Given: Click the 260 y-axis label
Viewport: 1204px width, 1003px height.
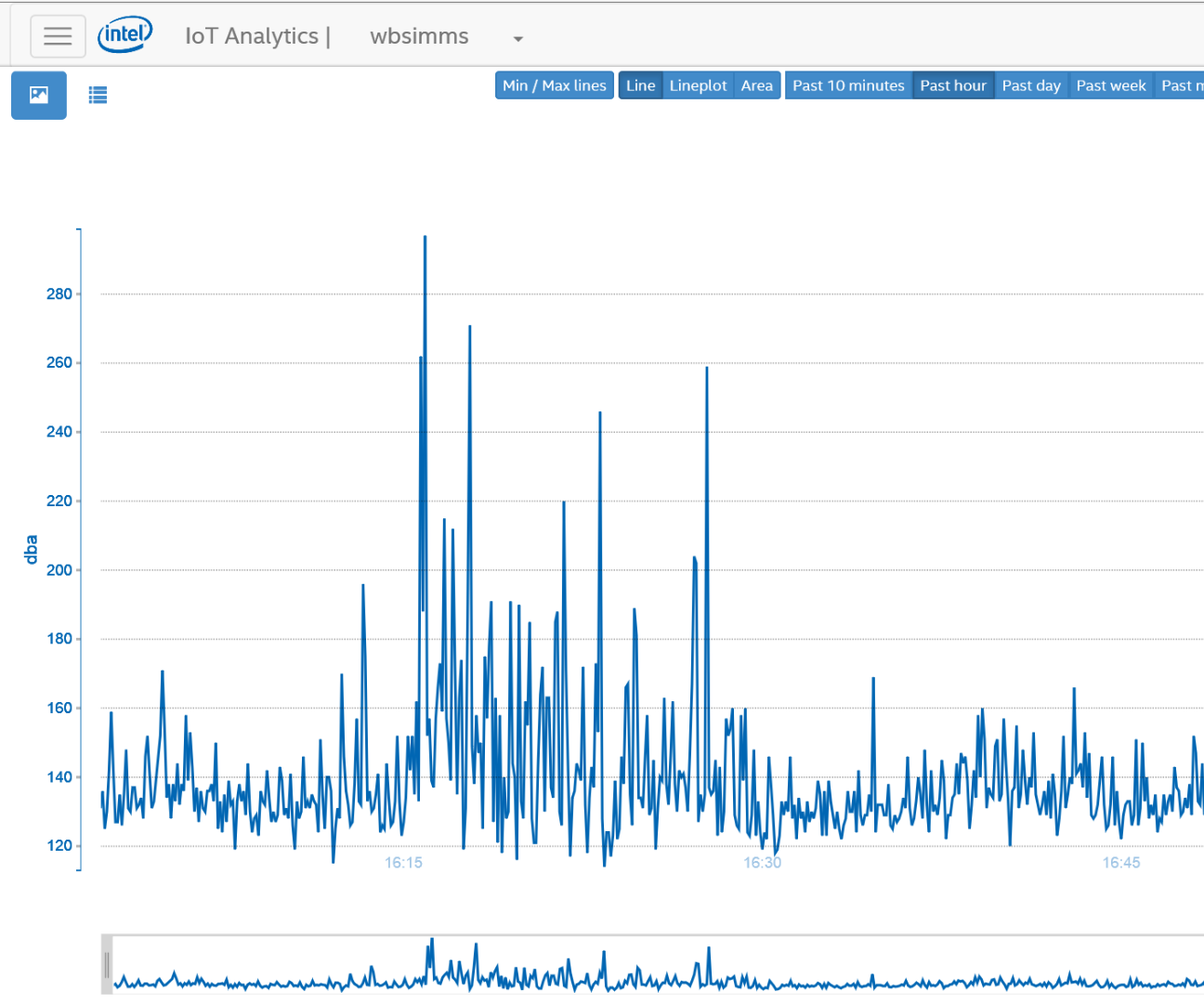Looking at the screenshot, I should pos(59,363).
